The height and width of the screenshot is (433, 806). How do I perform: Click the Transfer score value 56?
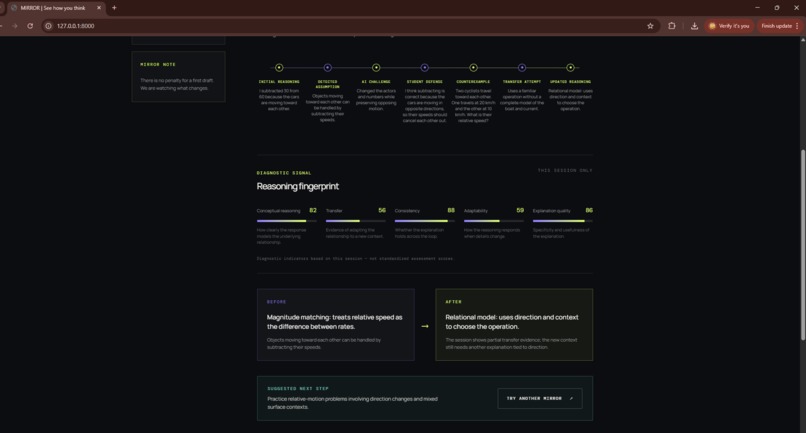(x=382, y=210)
